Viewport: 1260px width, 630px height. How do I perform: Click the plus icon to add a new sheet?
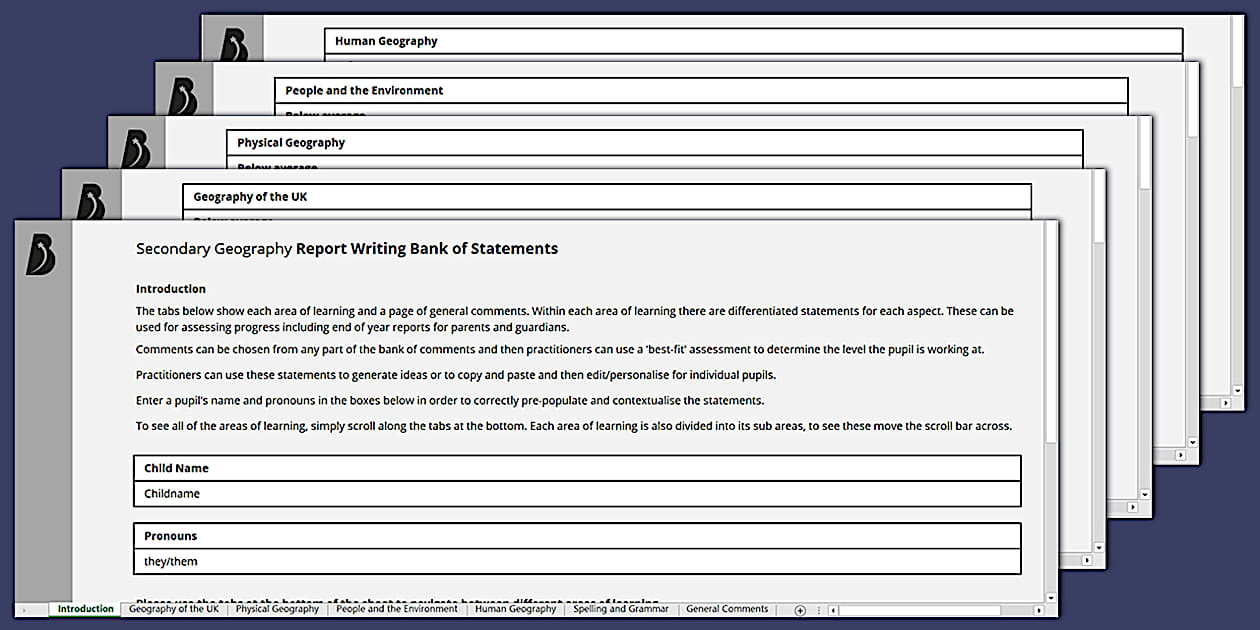coord(800,609)
